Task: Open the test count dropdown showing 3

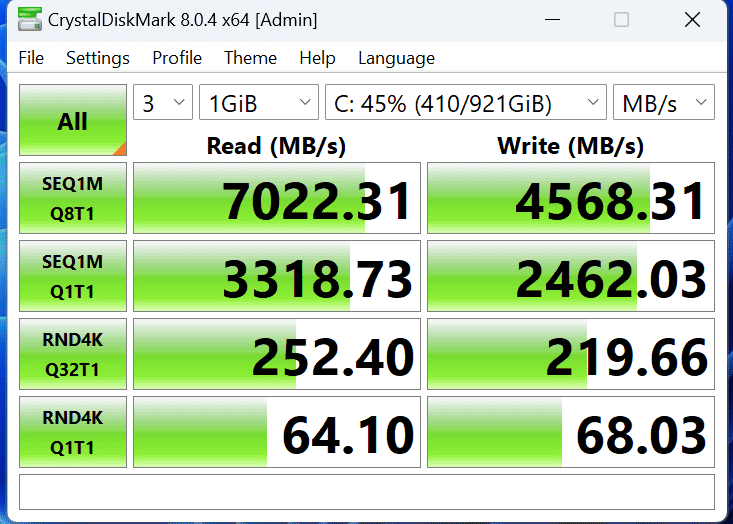Action: [163, 102]
